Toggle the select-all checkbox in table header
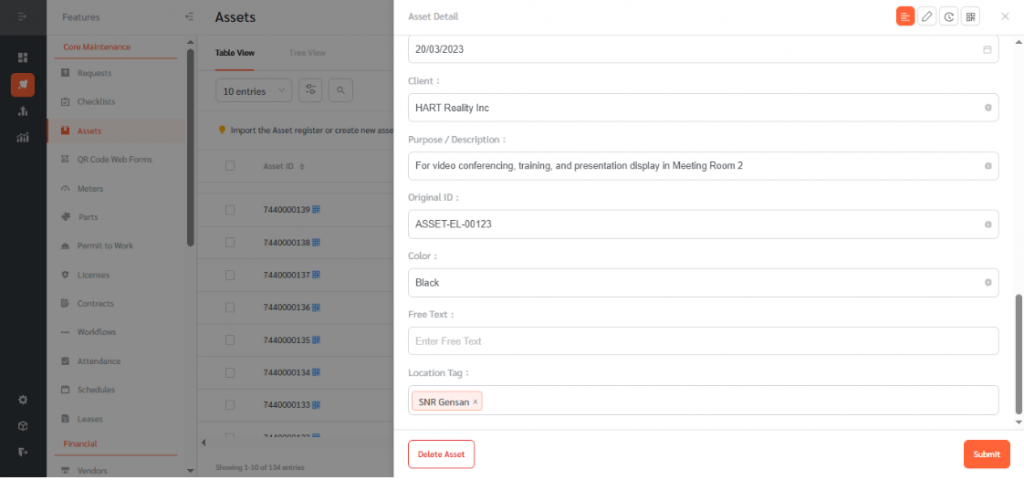This screenshot has width=1024, height=480. (230, 166)
